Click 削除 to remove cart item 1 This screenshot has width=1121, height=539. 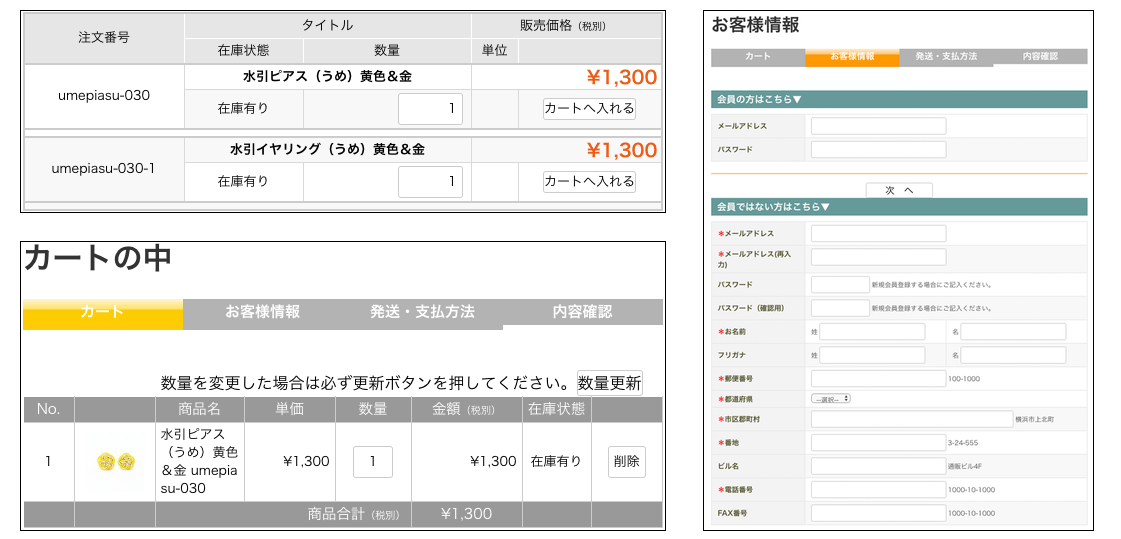[627, 462]
